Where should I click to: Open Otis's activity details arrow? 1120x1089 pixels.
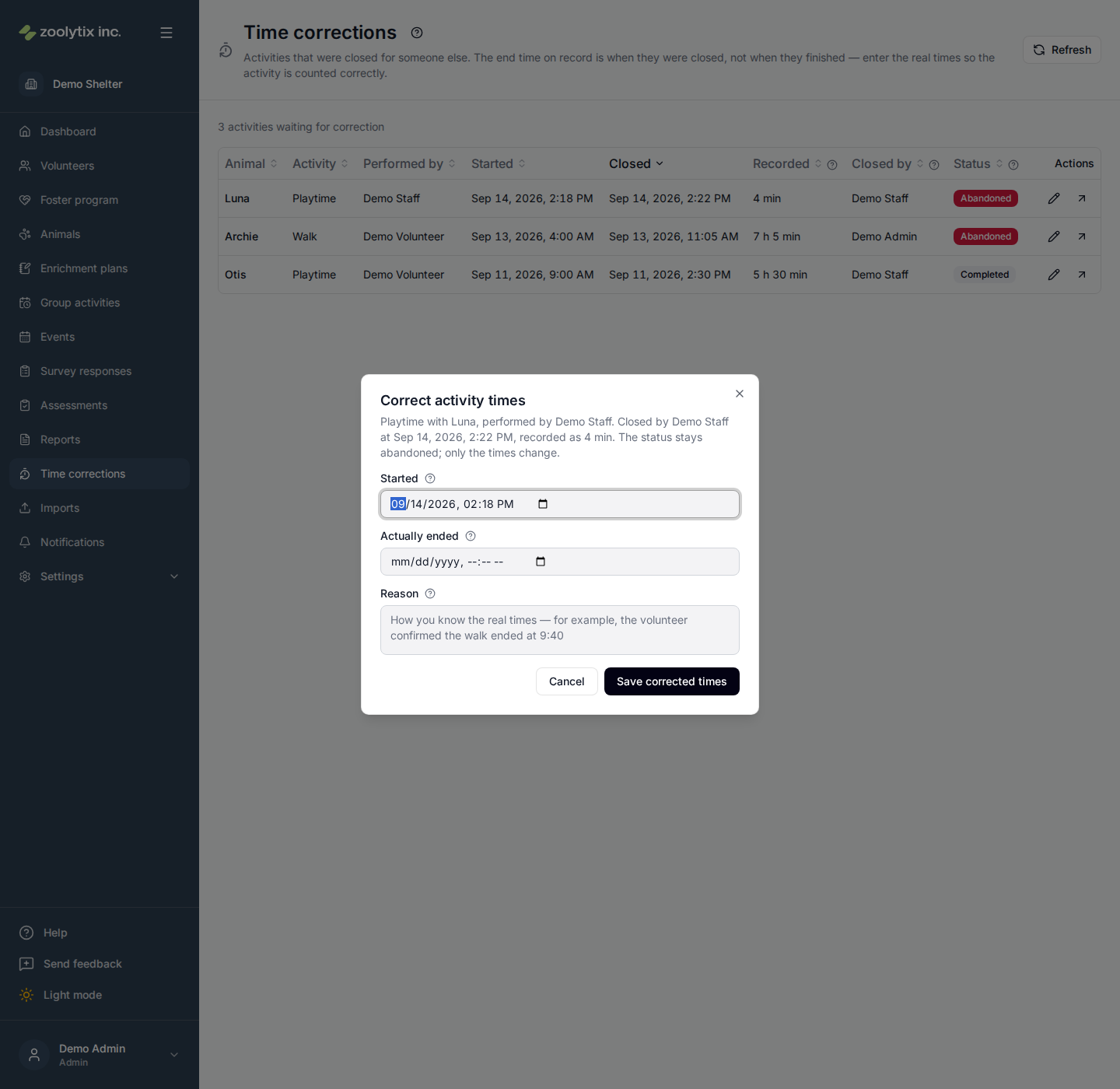(x=1082, y=275)
